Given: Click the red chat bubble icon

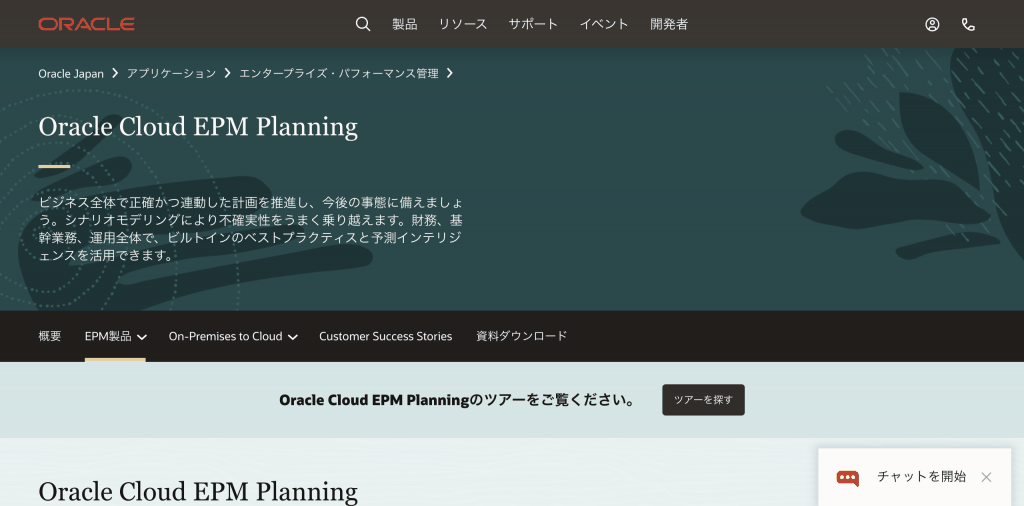Looking at the screenshot, I should tap(848, 478).
